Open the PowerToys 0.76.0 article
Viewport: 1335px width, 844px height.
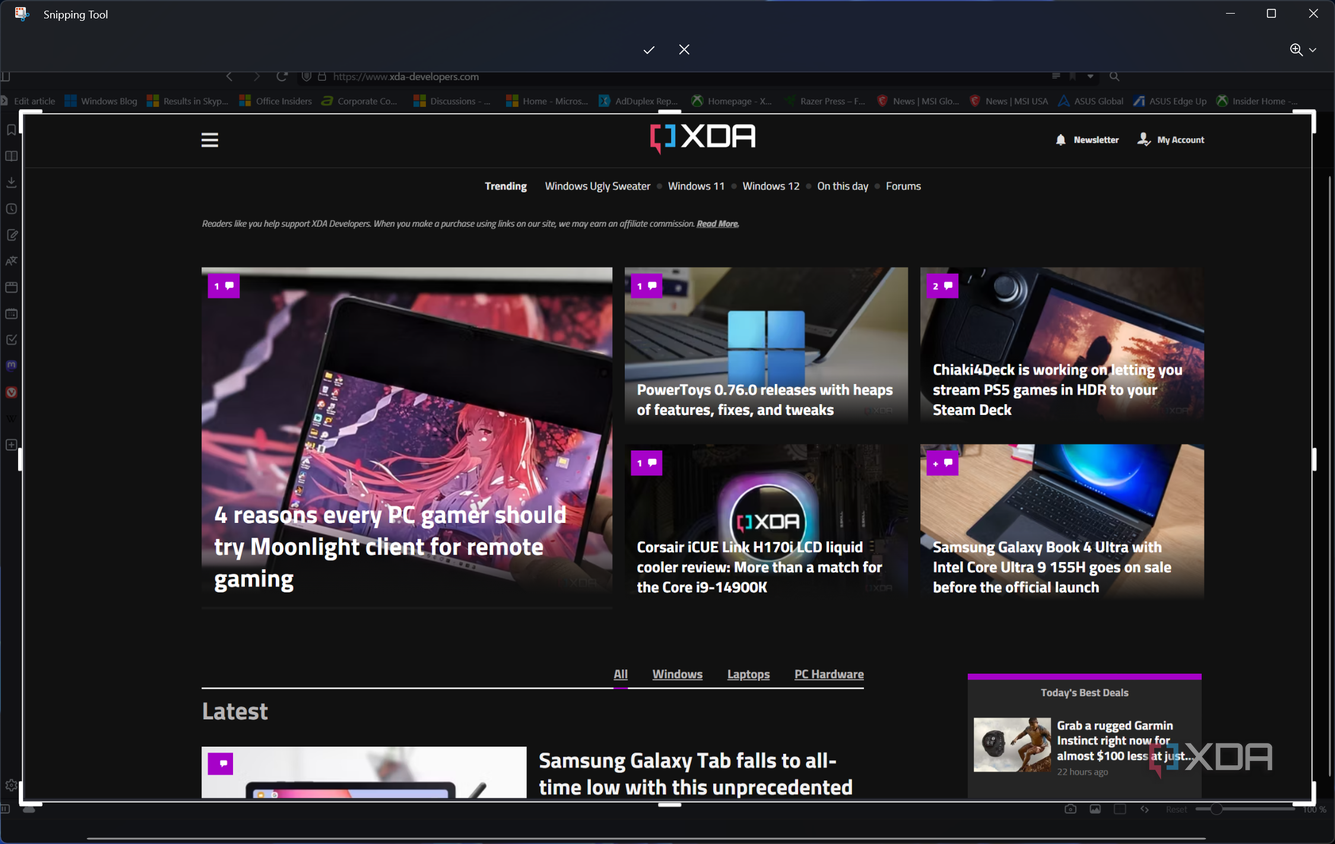(765, 400)
